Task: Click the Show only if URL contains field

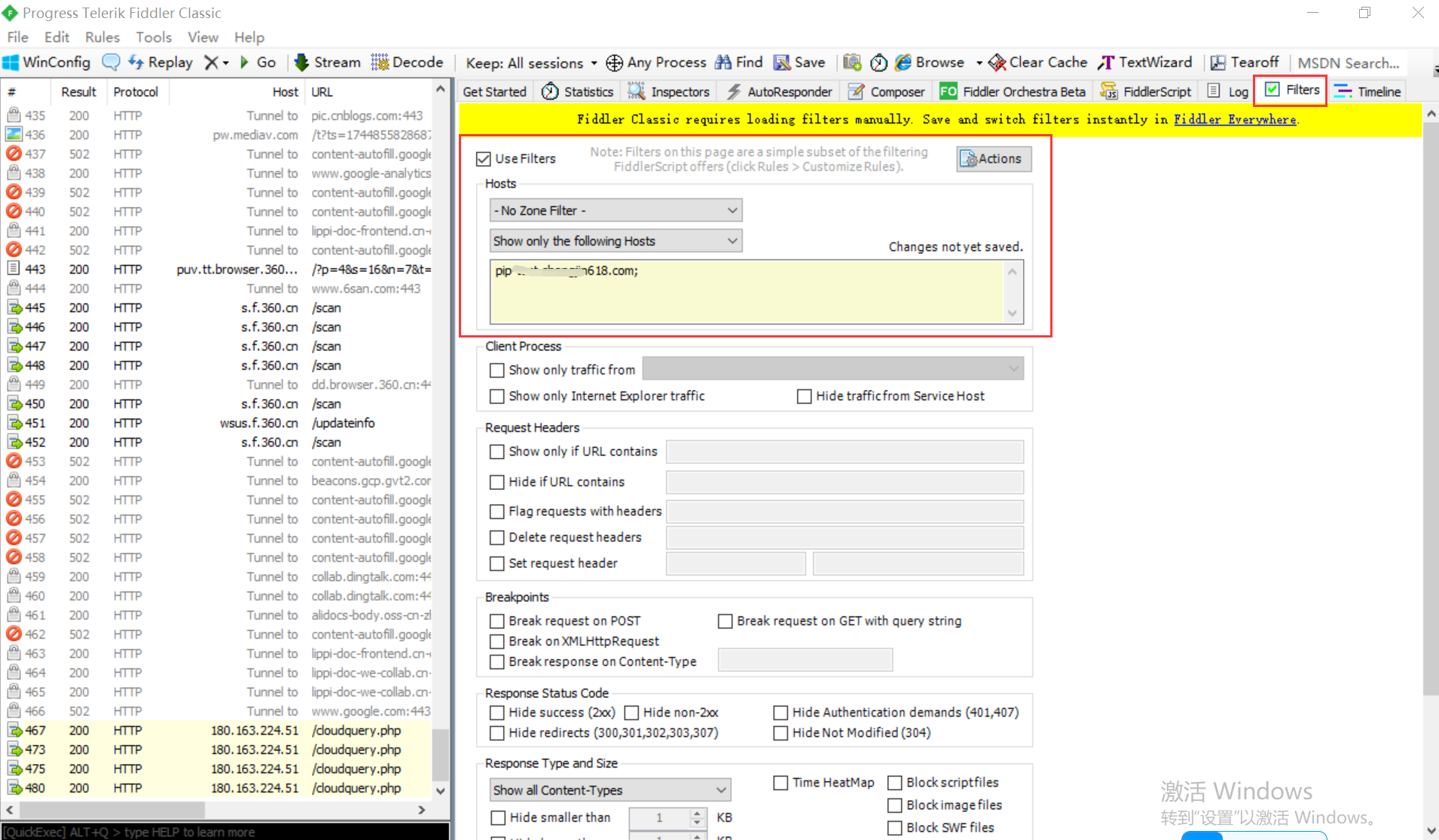Action: 845,451
